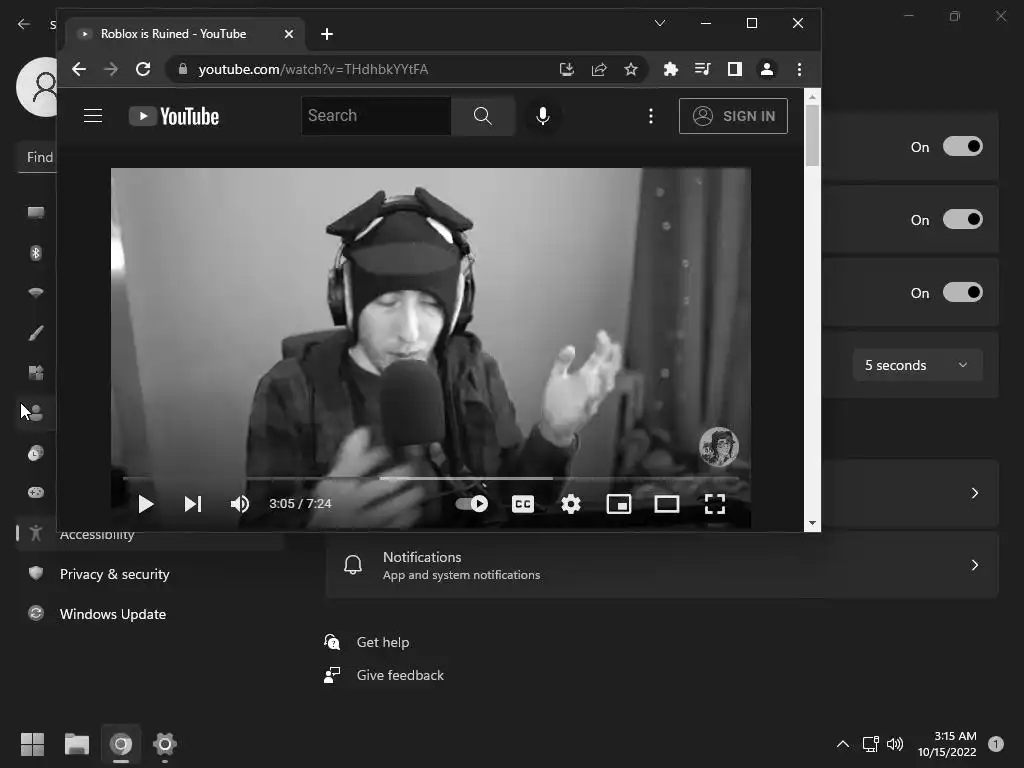Open Settings gear on taskbar
1024x768 pixels.
pyautogui.click(x=165, y=744)
